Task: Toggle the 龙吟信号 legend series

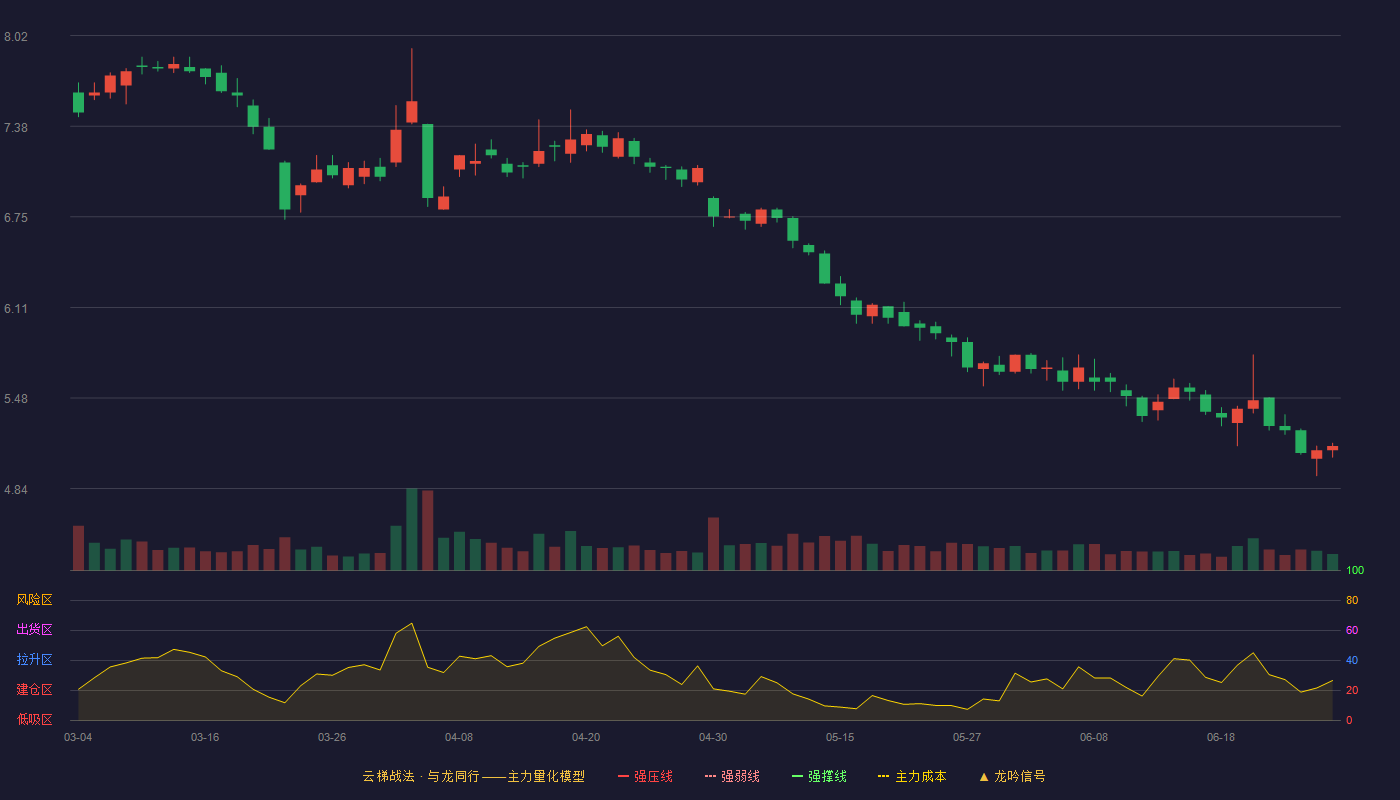Action: click(1012, 776)
